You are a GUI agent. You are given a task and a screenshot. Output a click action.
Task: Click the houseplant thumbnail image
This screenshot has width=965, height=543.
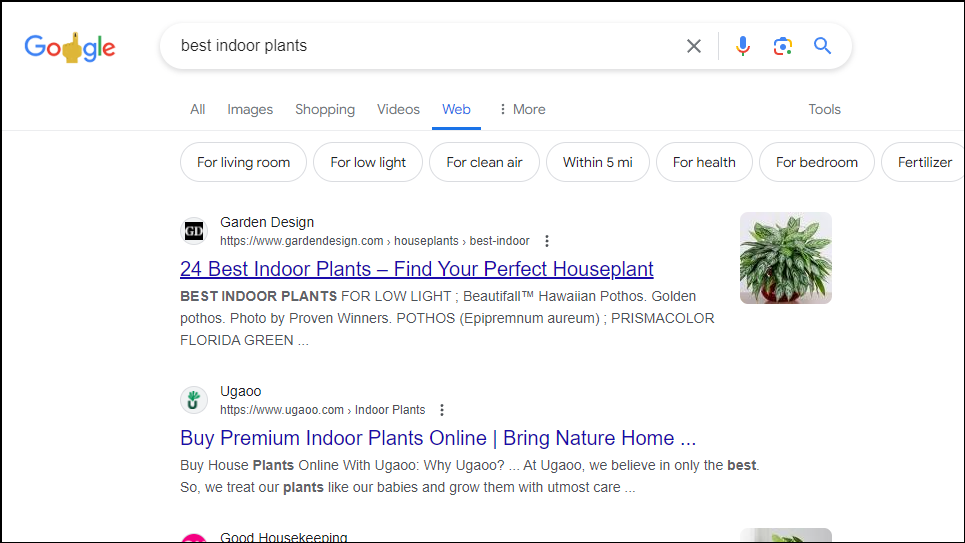(x=786, y=258)
